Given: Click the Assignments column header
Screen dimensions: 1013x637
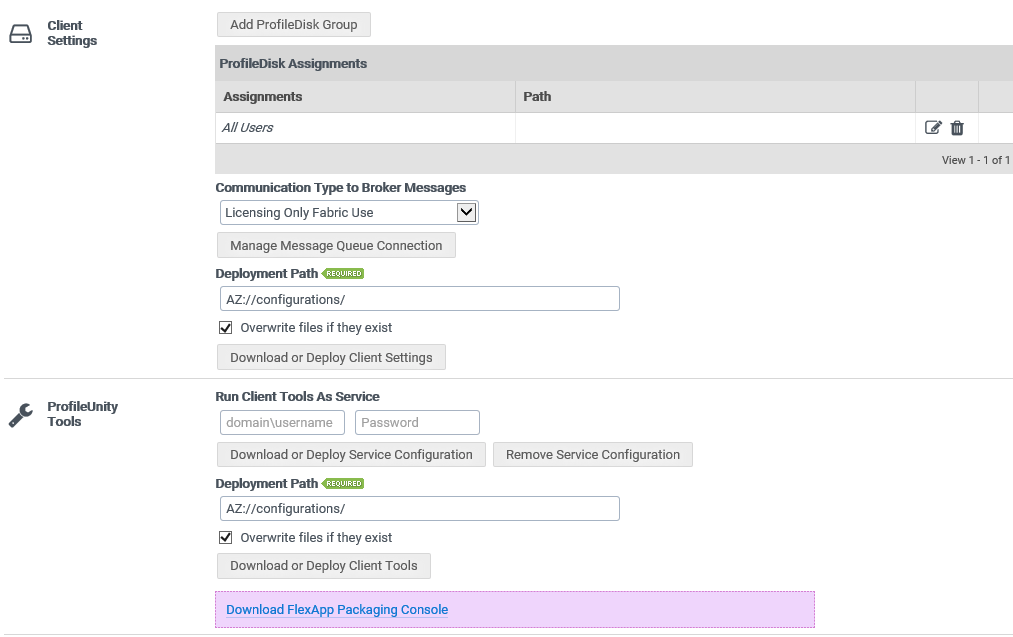Looking at the screenshot, I should point(263,97).
